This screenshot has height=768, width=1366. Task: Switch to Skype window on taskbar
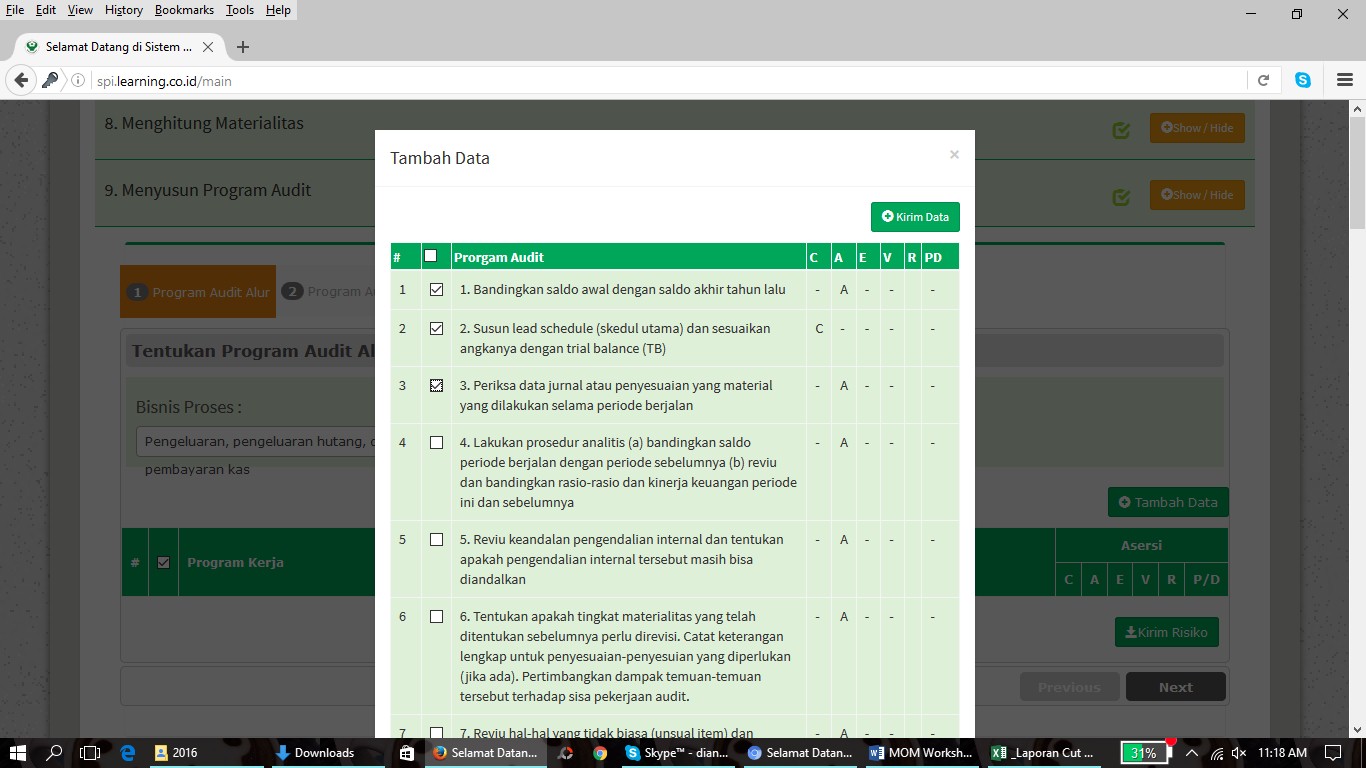(x=679, y=752)
